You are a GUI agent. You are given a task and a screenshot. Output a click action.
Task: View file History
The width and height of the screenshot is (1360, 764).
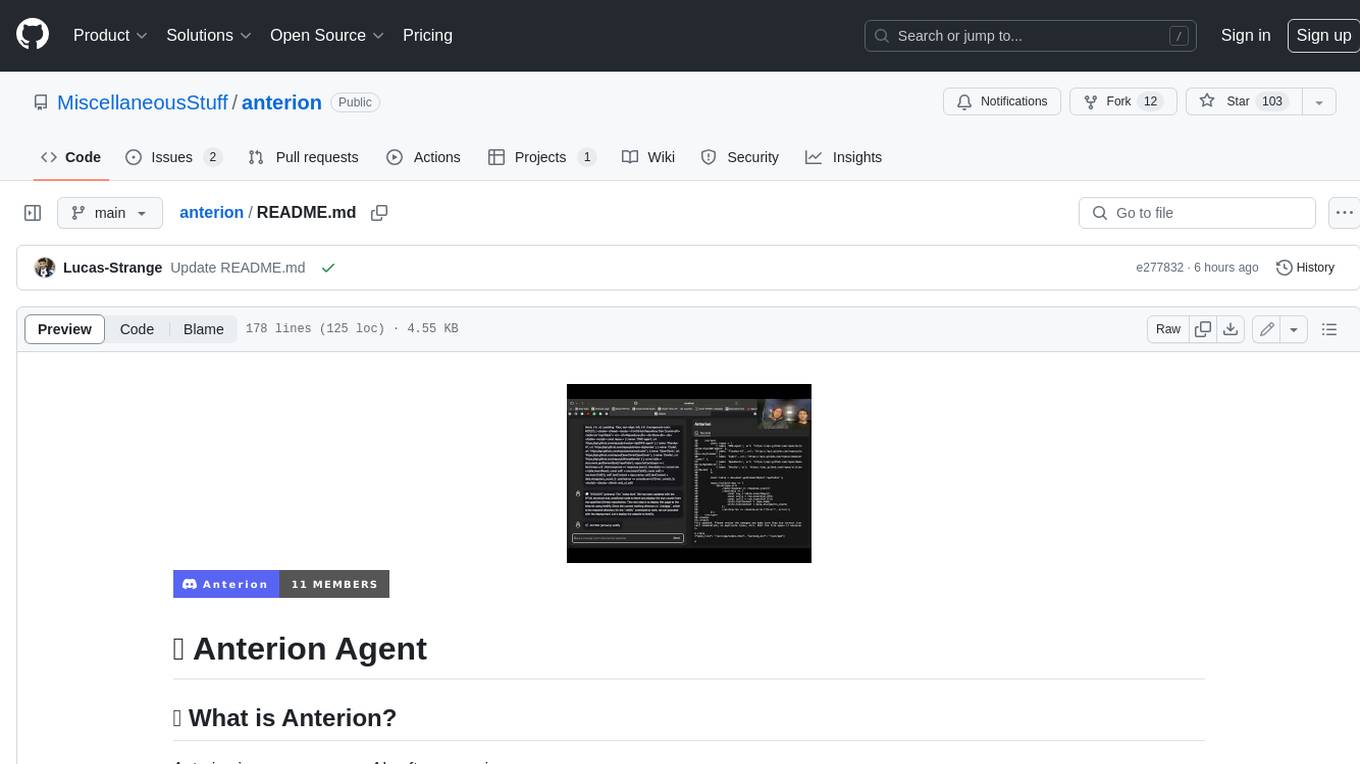tap(1305, 267)
